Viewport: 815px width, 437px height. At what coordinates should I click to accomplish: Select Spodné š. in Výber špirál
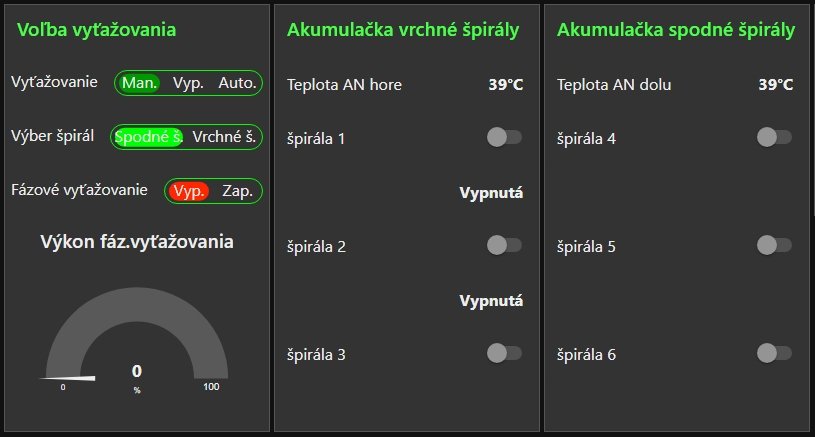click(x=148, y=137)
